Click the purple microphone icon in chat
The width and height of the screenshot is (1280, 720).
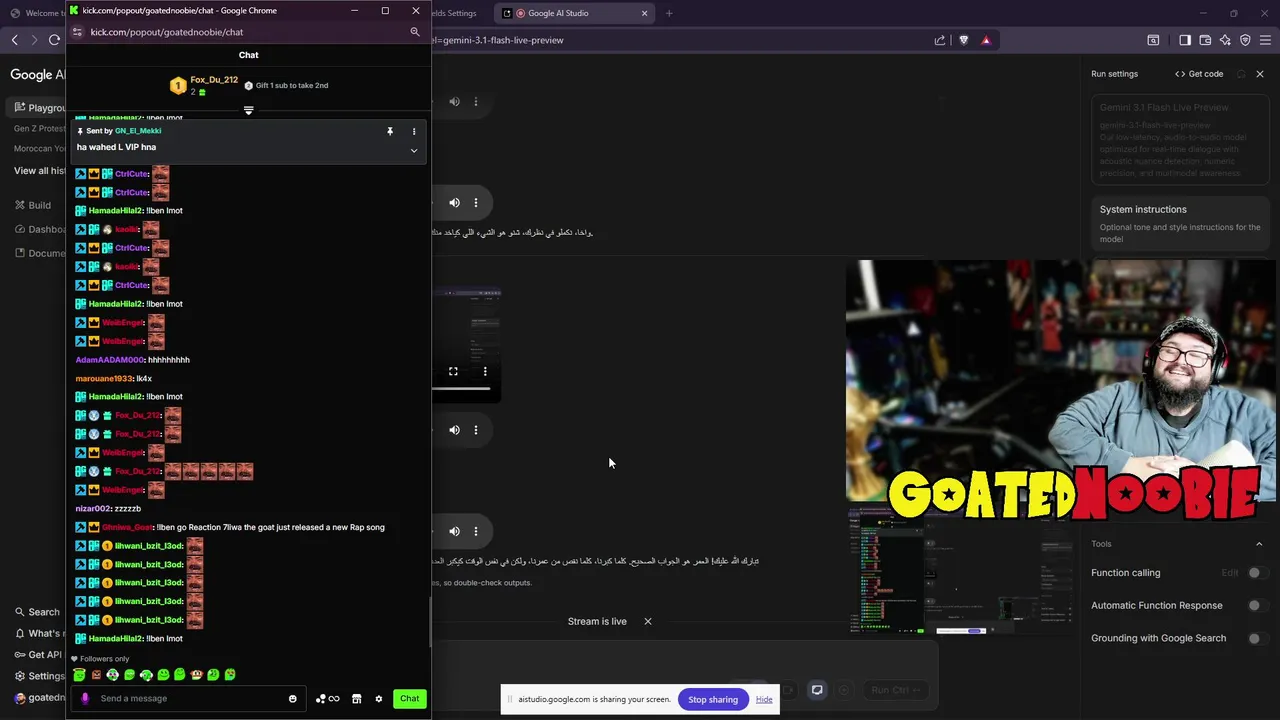(x=85, y=698)
